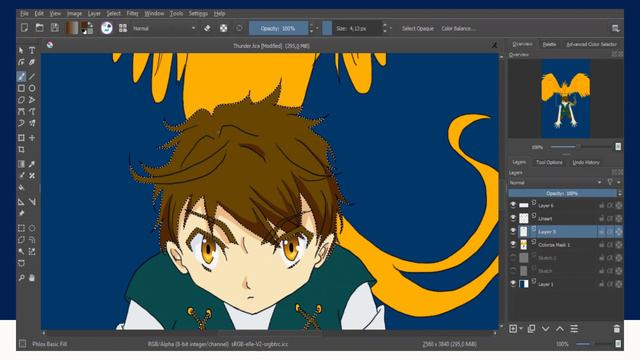
Task: Duplicate the selected layer
Action: coord(531,329)
